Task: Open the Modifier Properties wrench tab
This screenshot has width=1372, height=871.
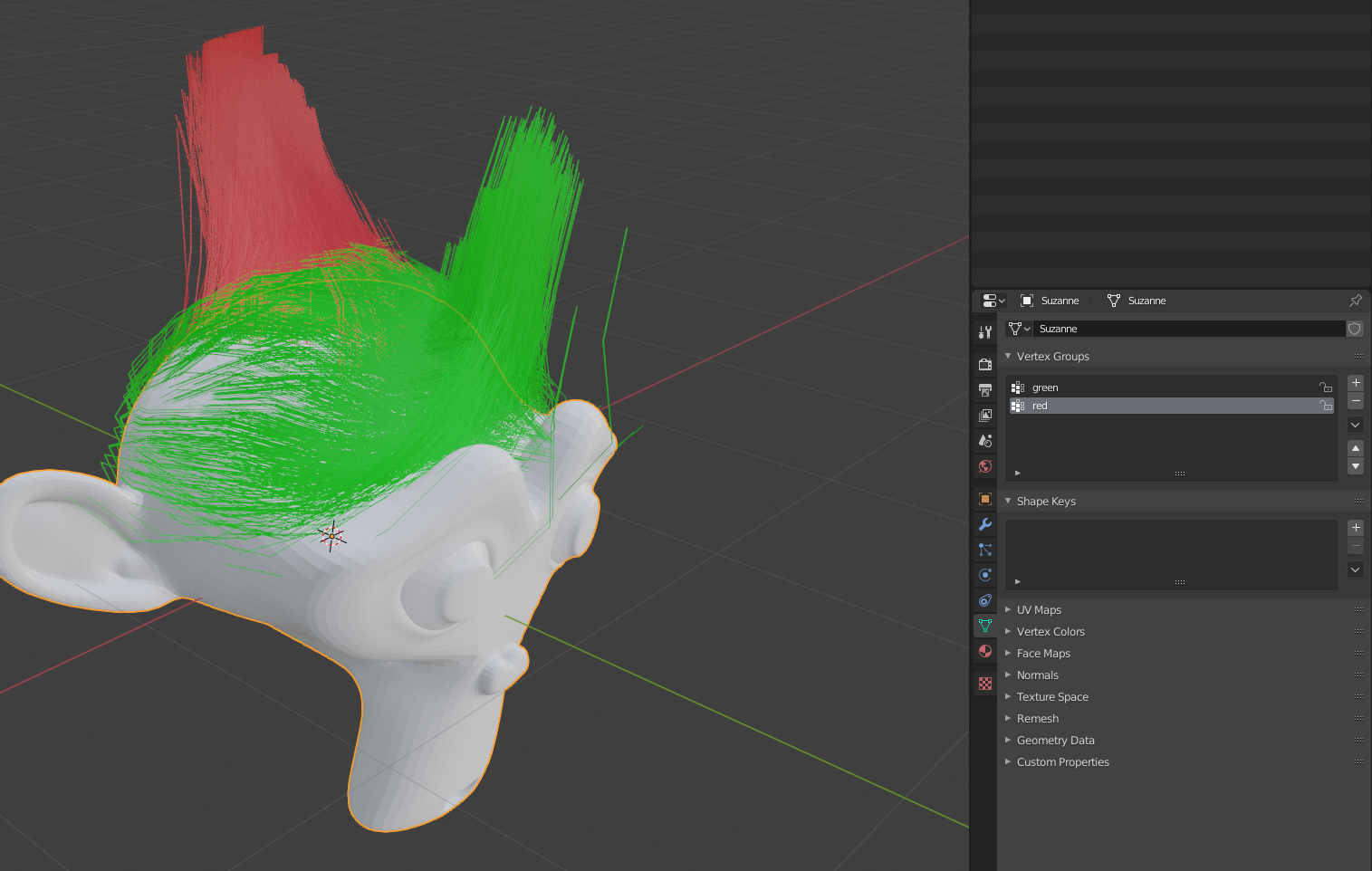Action: (x=984, y=524)
